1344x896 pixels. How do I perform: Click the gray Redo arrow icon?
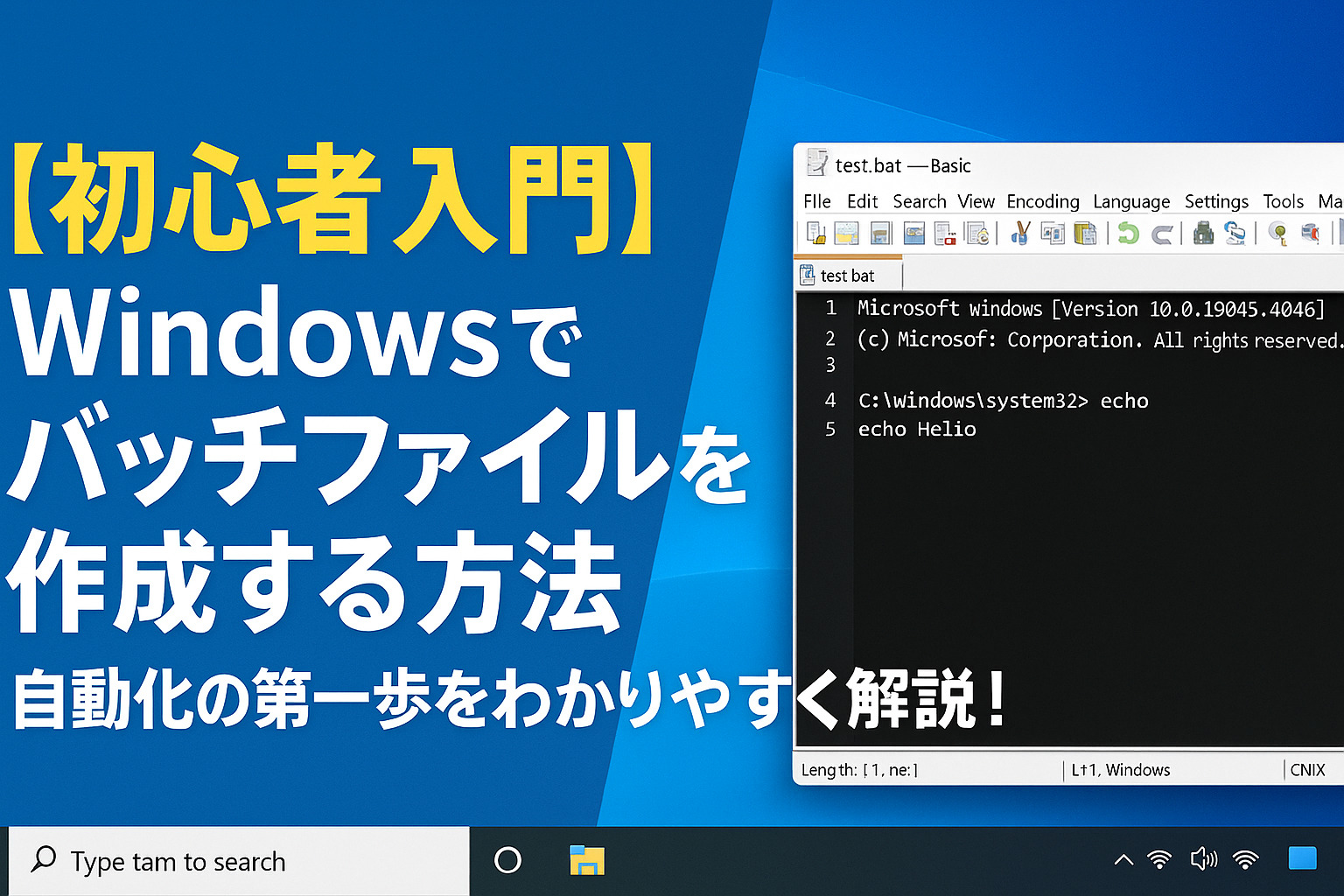tap(1162, 234)
